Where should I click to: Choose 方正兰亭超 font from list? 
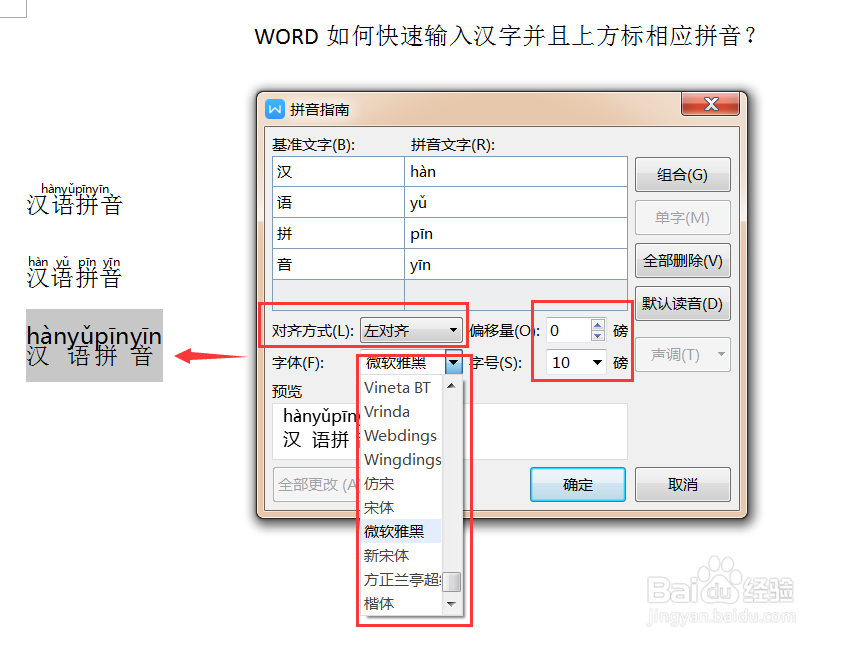point(402,579)
